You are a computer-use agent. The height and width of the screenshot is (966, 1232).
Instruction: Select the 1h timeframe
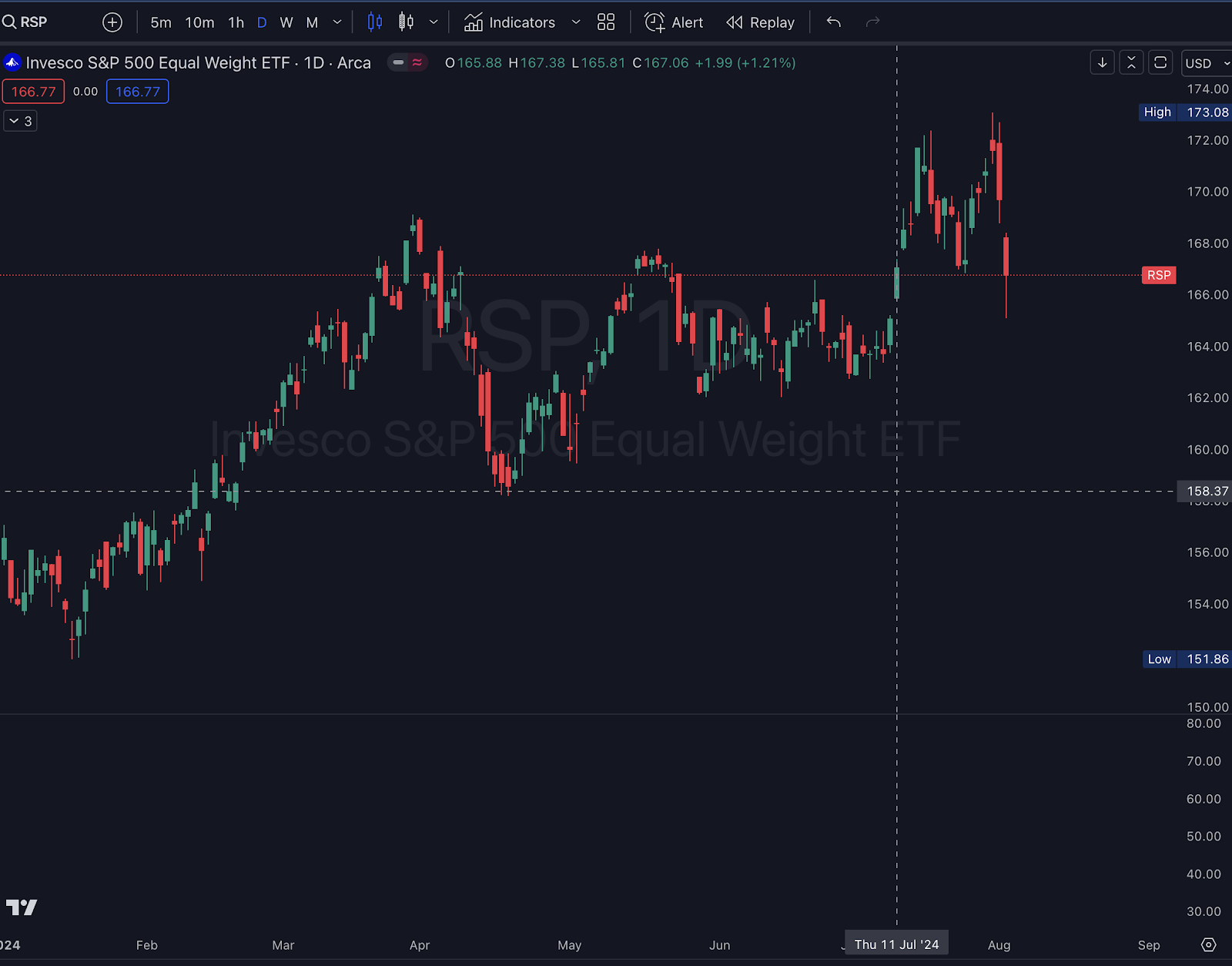(x=236, y=22)
